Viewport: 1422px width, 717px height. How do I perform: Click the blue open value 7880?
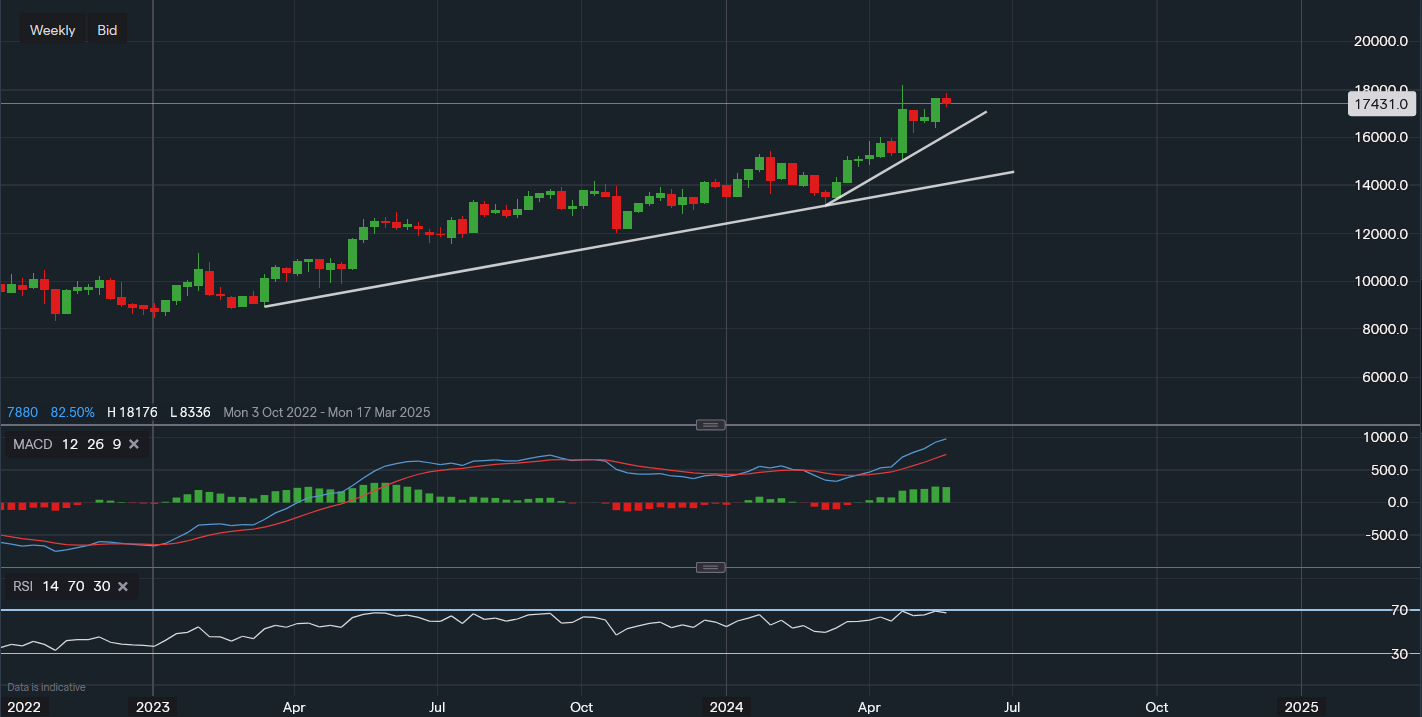click(22, 412)
